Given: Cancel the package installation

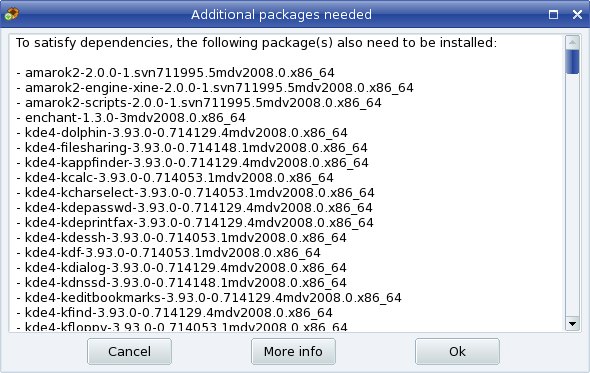Looking at the screenshot, I should (x=129, y=352).
